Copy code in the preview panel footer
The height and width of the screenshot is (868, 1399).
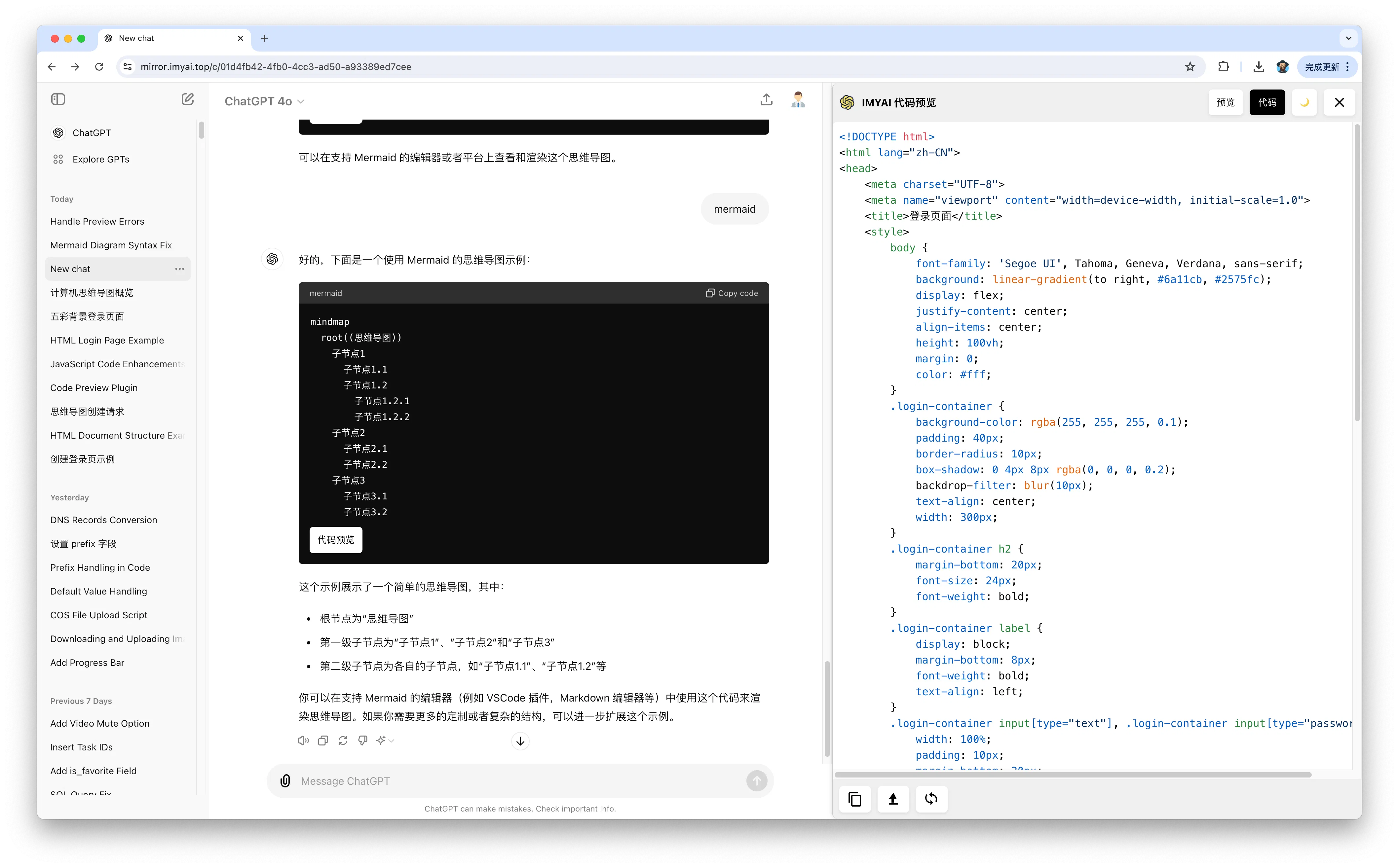pyautogui.click(x=854, y=799)
